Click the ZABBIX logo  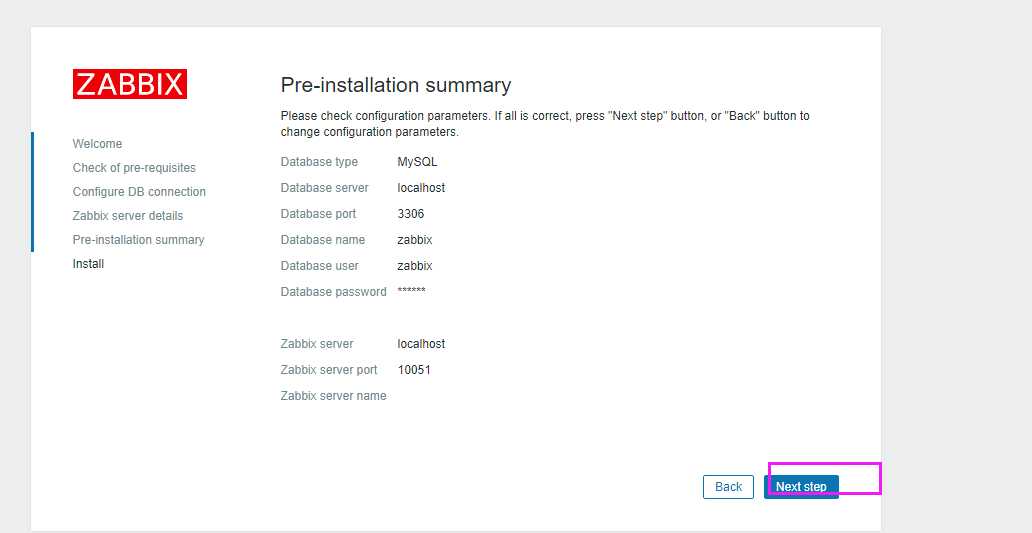(x=130, y=84)
